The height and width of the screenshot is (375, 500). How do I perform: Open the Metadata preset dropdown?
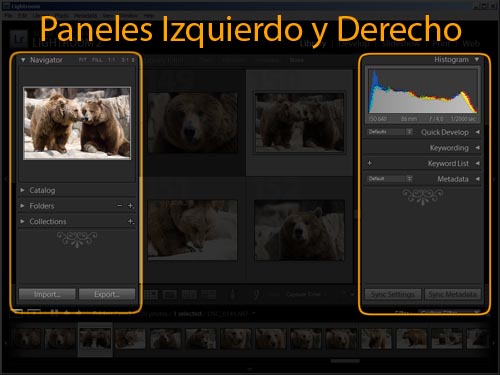(x=390, y=179)
